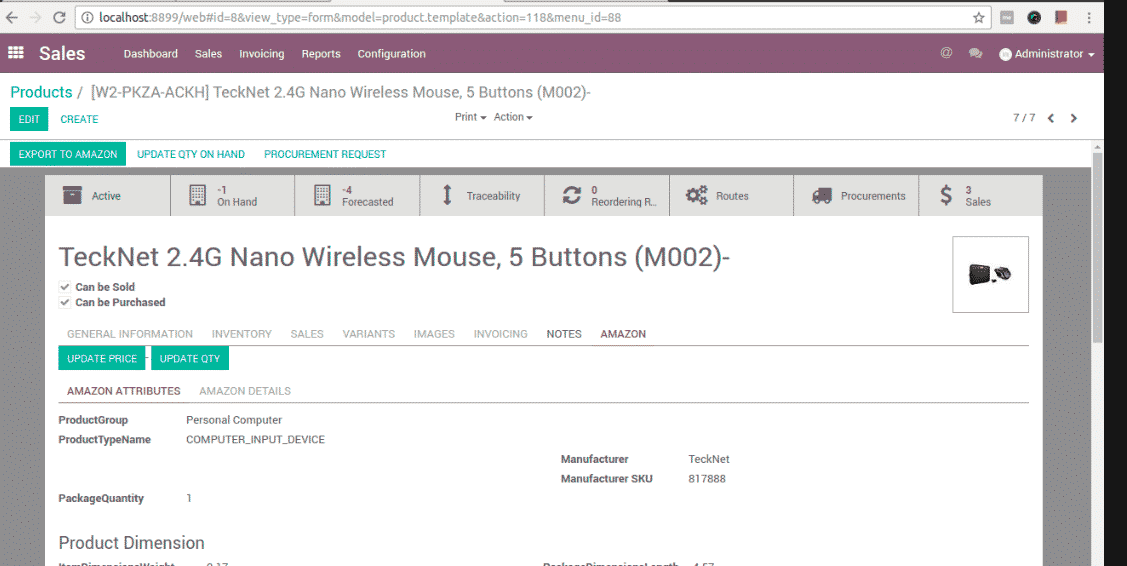Click the Active archive box icon
1127x566 pixels.
(x=72, y=196)
